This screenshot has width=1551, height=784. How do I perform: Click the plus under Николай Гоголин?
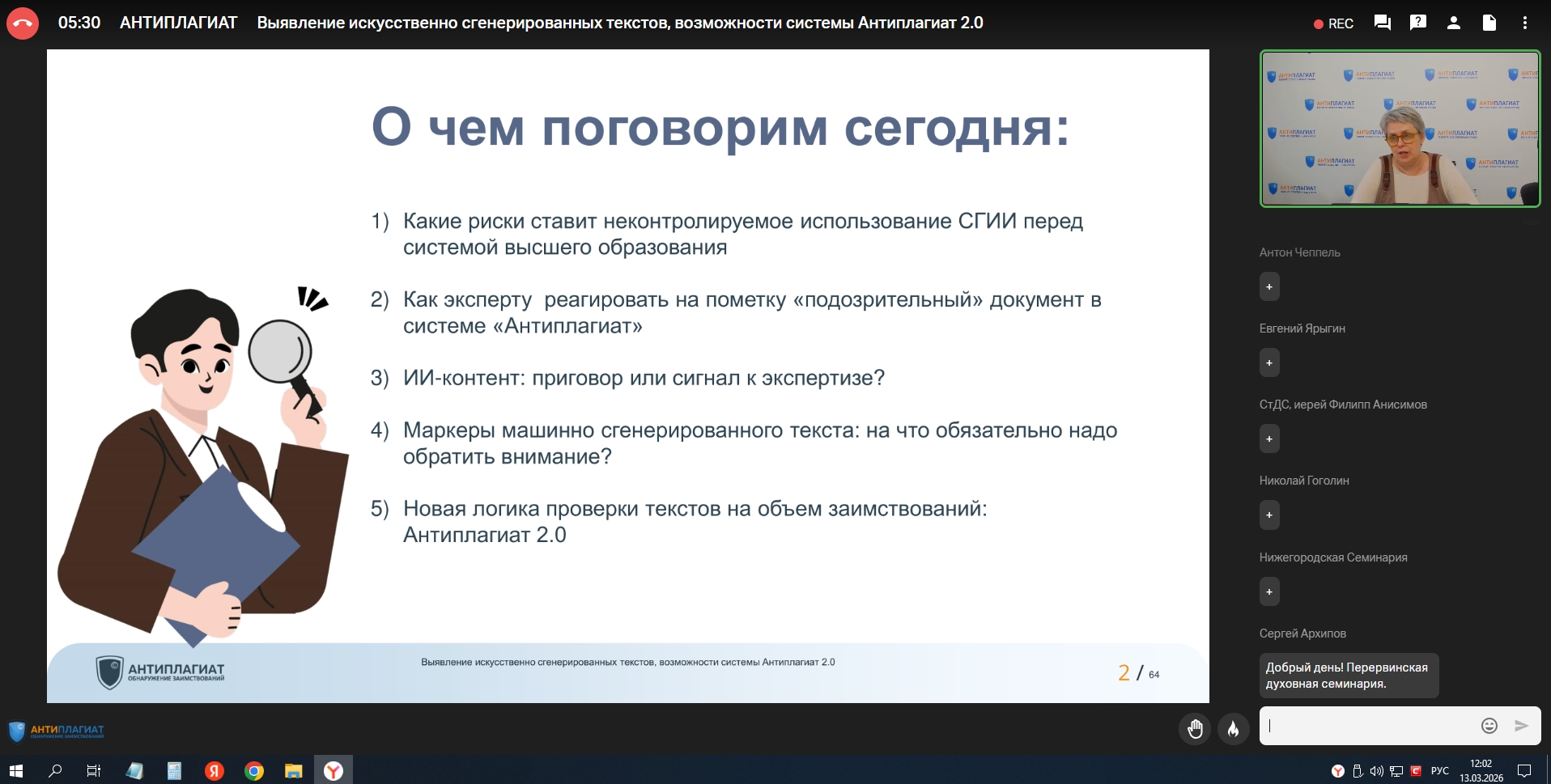[1268, 515]
